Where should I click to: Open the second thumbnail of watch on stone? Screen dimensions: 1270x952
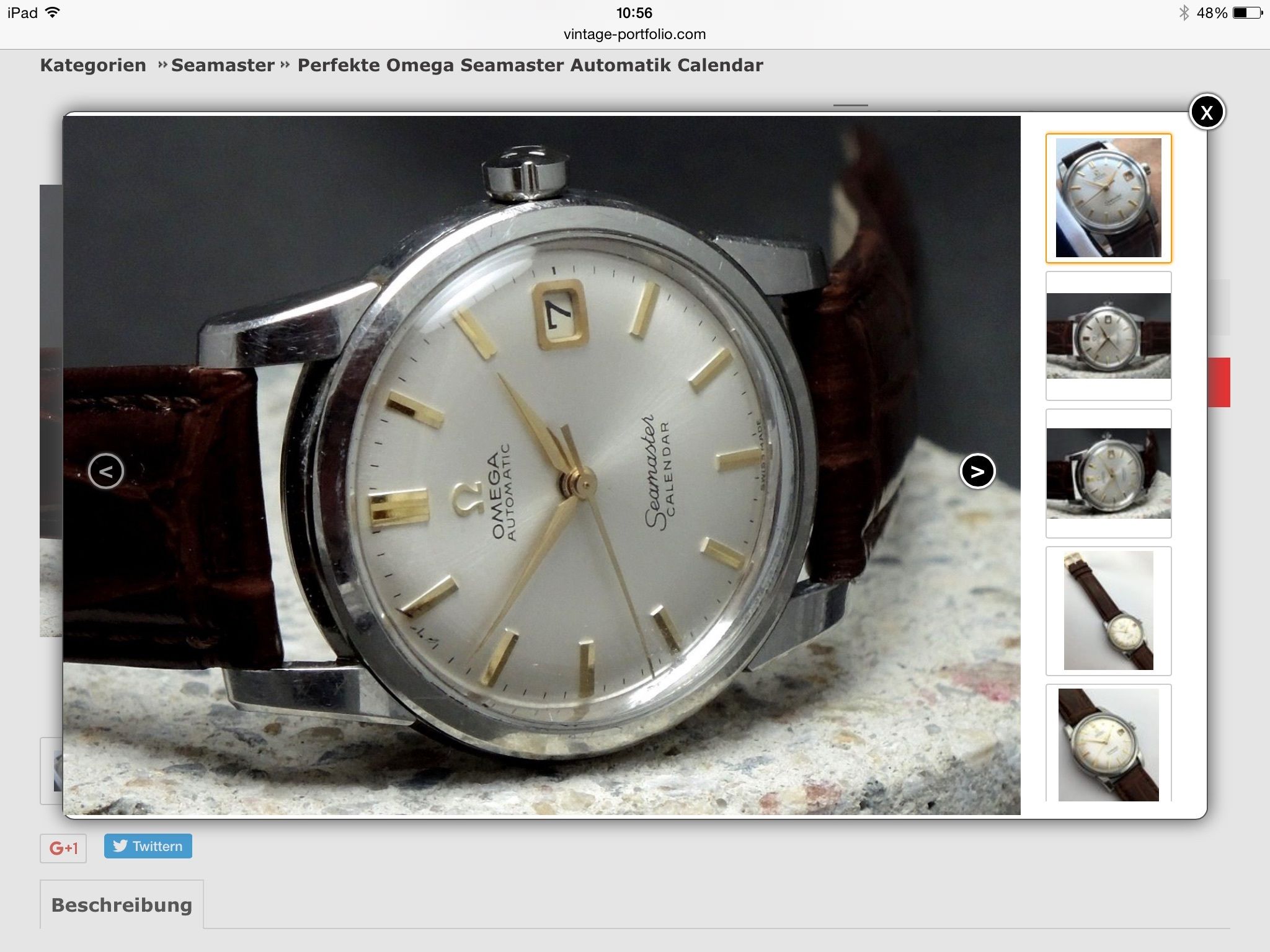click(x=1108, y=336)
